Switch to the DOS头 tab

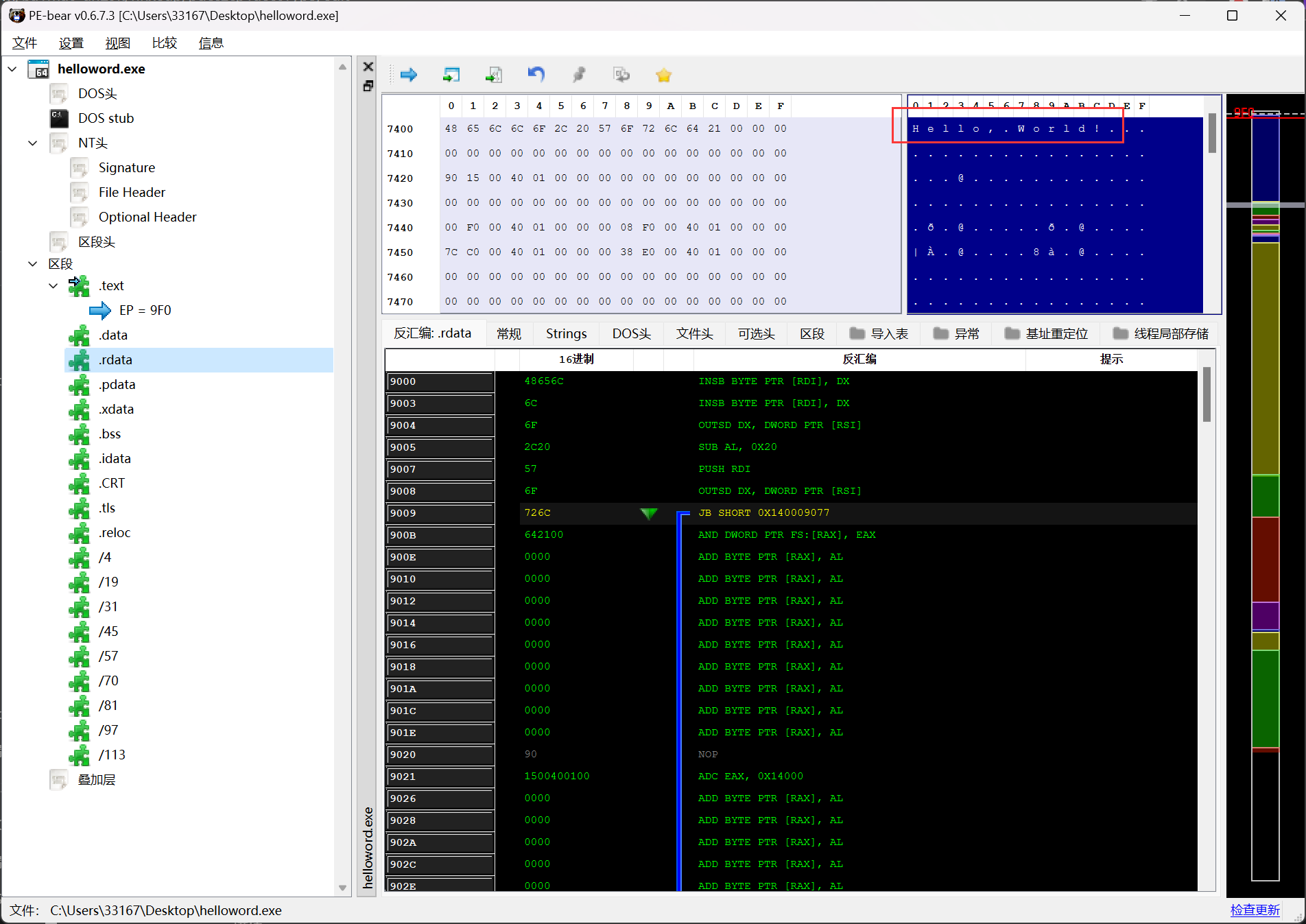631,333
